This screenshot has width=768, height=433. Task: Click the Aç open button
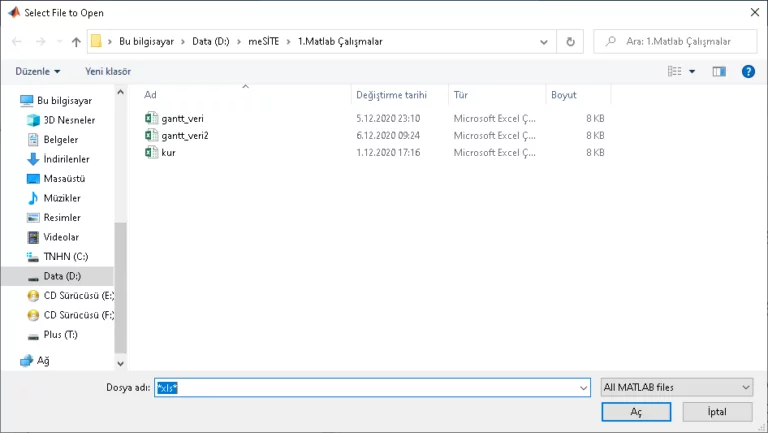pyautogui.click(x=636, y=412)
